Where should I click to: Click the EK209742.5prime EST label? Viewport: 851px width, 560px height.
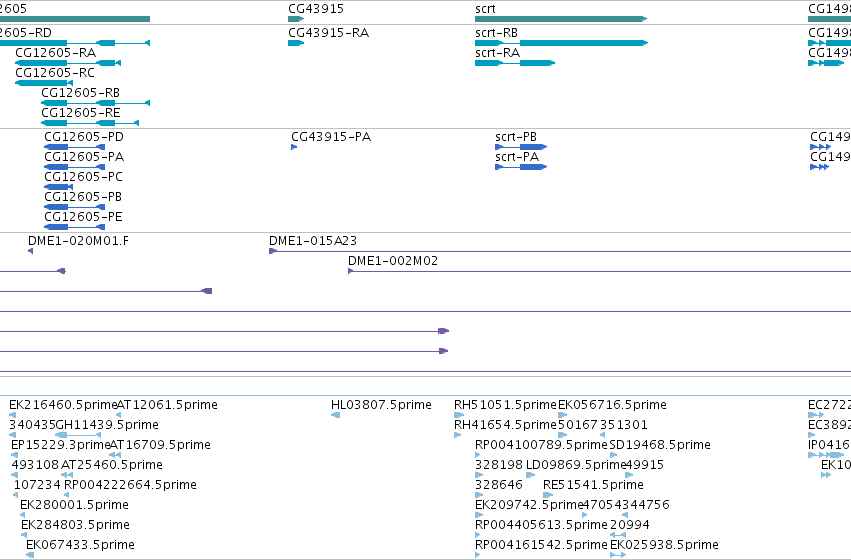point(529,505)
